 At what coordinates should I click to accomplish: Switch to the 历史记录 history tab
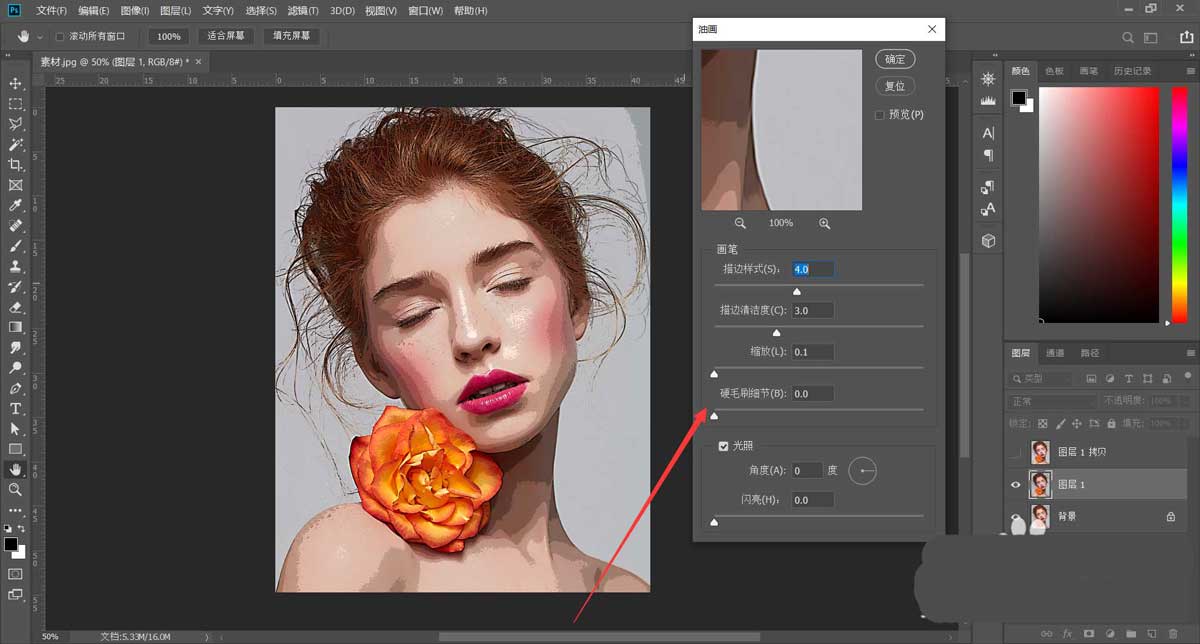click(x=1132, y=71)
